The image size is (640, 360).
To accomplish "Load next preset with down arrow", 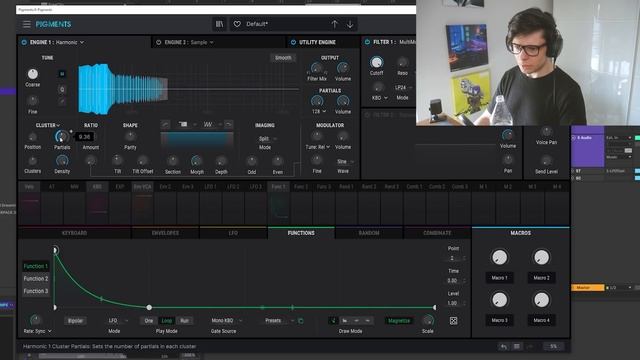I will click(x=350, y=24).
